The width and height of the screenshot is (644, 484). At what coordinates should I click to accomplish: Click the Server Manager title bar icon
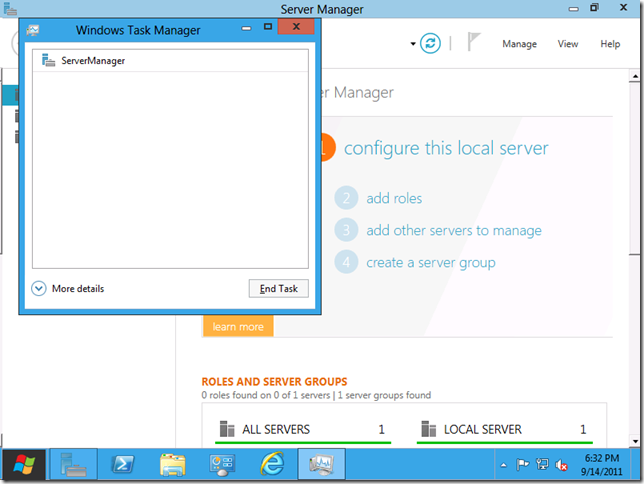click(10, 9)
